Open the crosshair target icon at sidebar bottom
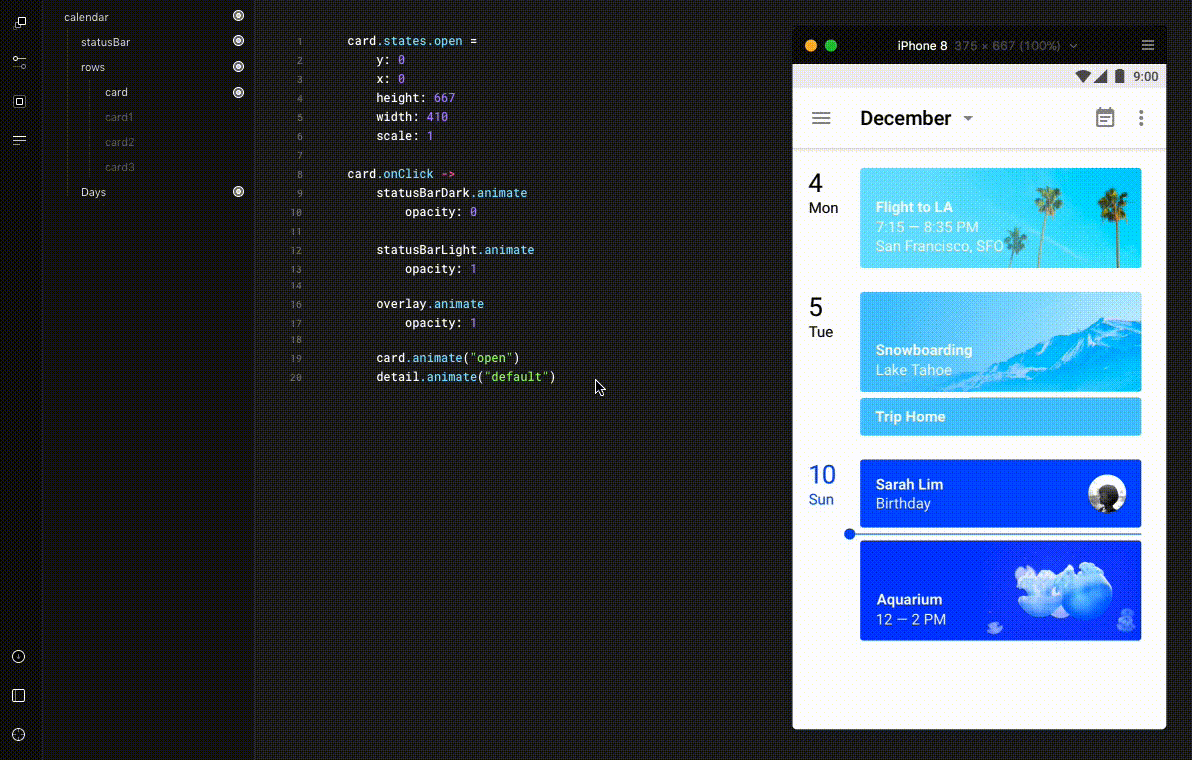The height and width of the screenshot is (760, 1192). point(19,735)
